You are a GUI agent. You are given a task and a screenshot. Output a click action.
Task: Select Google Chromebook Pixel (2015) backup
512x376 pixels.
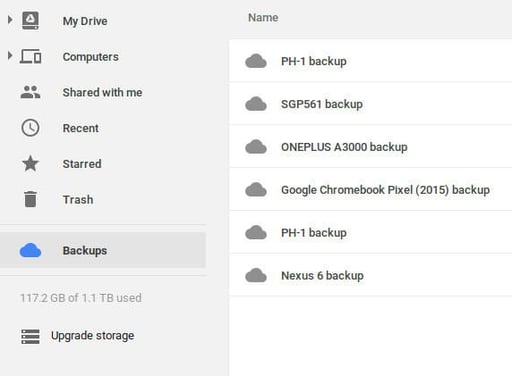[x=371, y=189]
